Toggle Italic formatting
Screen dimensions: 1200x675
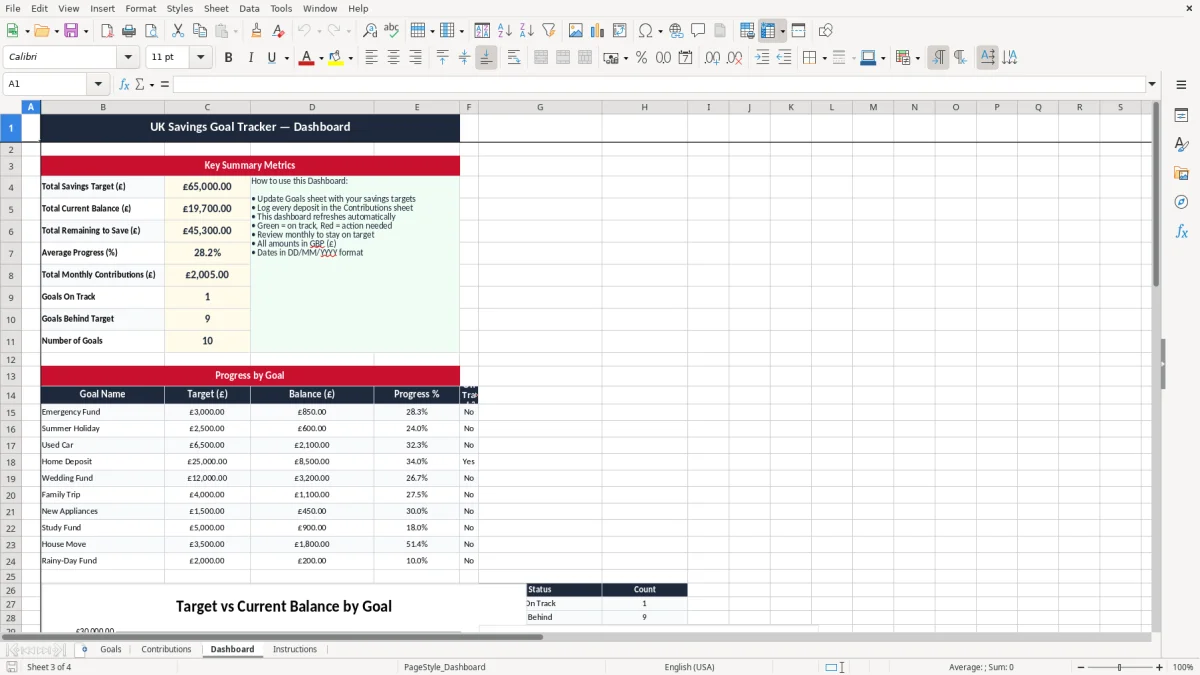(x=250, y=58)
